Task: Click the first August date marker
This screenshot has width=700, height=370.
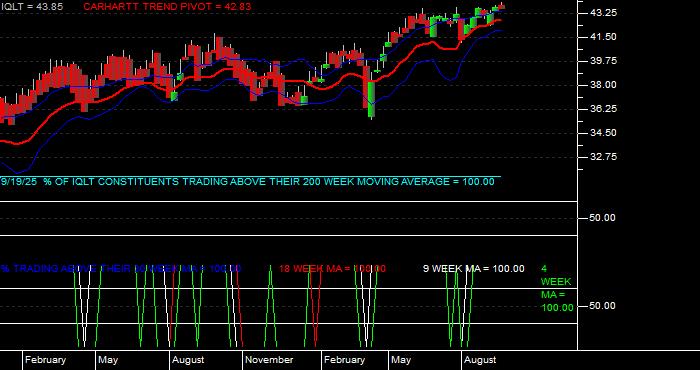Action: point(188,360)
